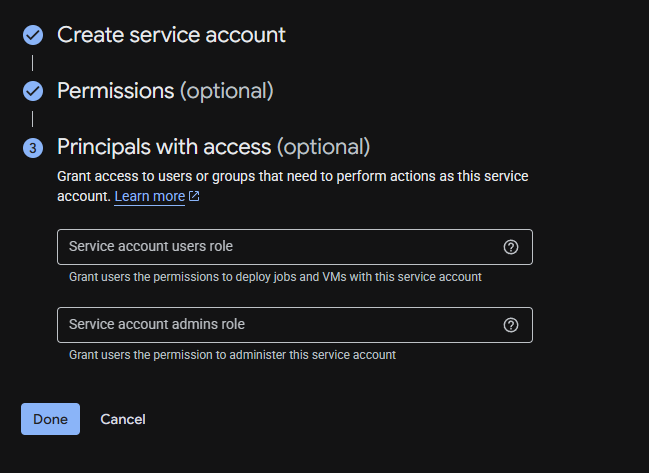
Task: Click connector line between steps one and two
Action: [x=33, y=63]
